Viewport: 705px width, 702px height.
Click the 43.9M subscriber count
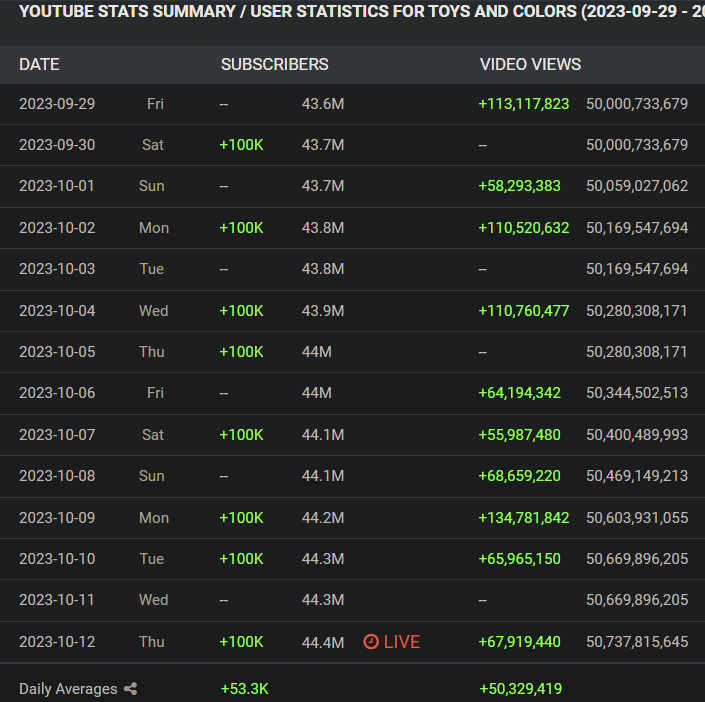pyautogui.click(x=323, y=311)
